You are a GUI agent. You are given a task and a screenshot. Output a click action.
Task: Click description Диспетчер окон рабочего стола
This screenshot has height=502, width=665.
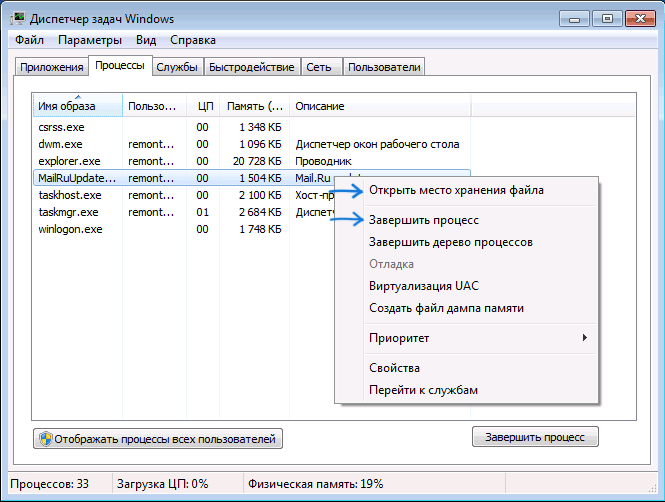377,144
